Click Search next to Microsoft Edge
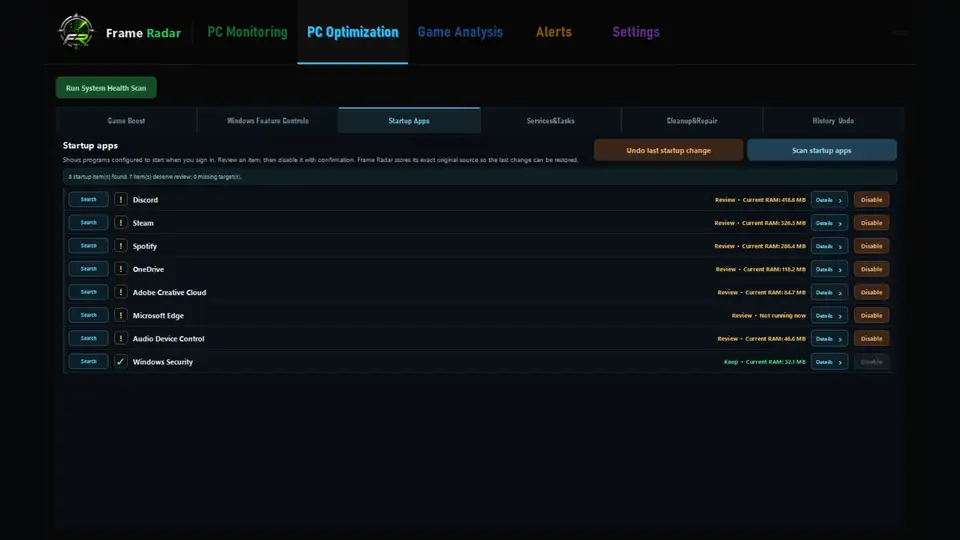The width and height of the screenshot is (960, 540). click(x=88, y=315)
